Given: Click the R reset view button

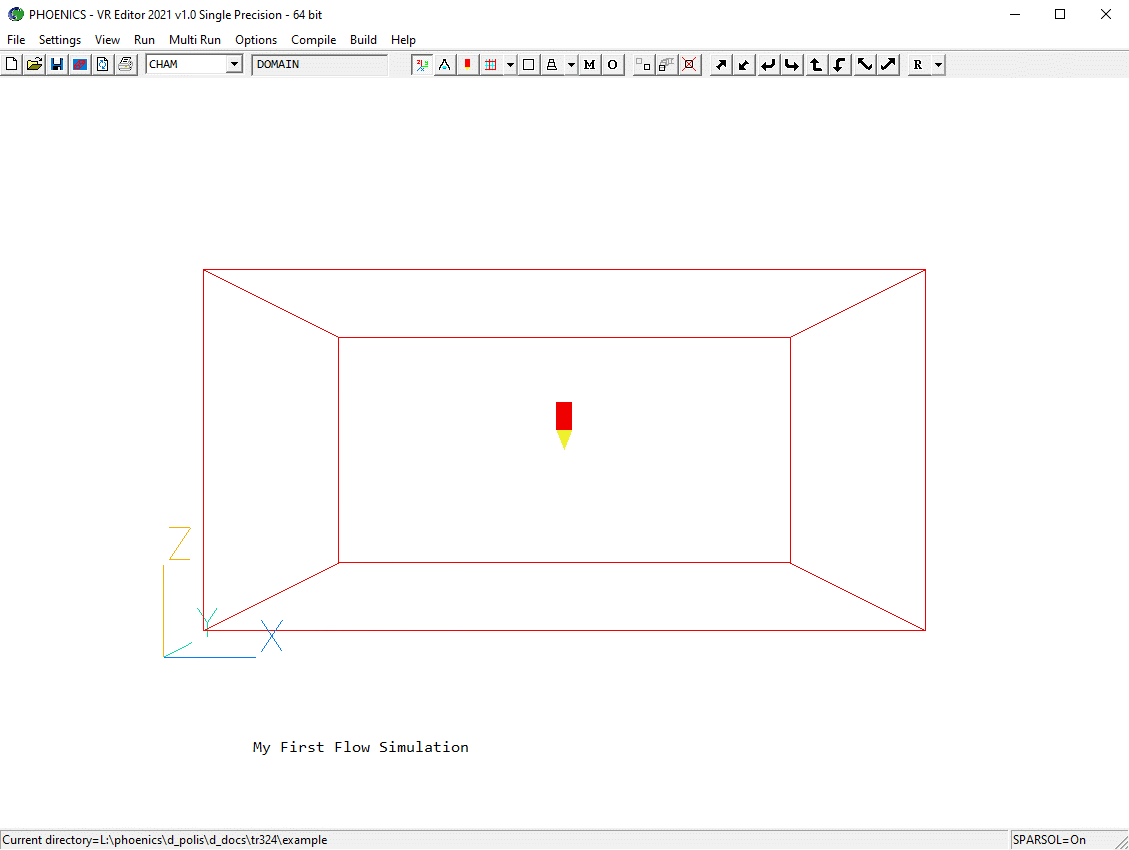Looking at the screenshot, I should (x=918, y=65).
